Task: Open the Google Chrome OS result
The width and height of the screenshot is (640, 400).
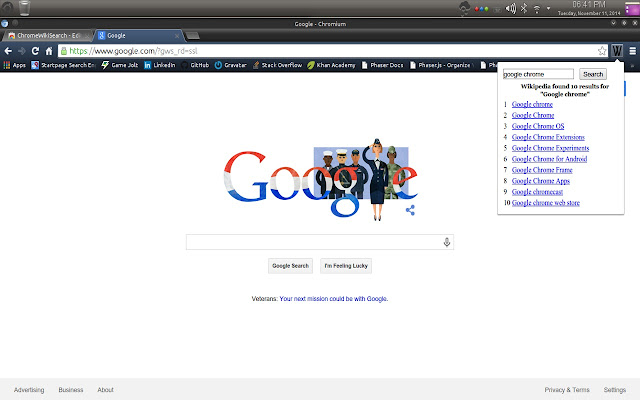Action: click(538, 127)
